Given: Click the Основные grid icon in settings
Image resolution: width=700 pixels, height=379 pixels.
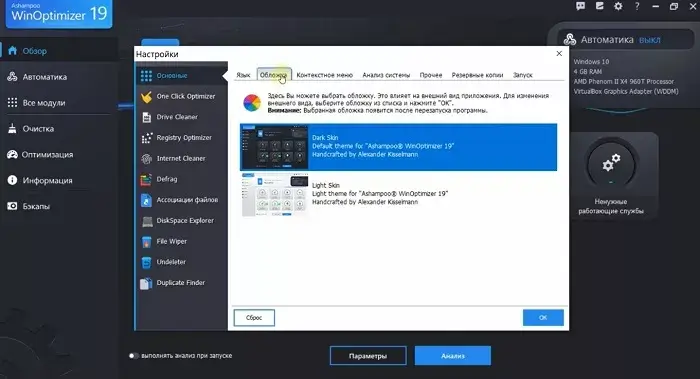Looking at the screenshot, I should (x=146, y=75).
